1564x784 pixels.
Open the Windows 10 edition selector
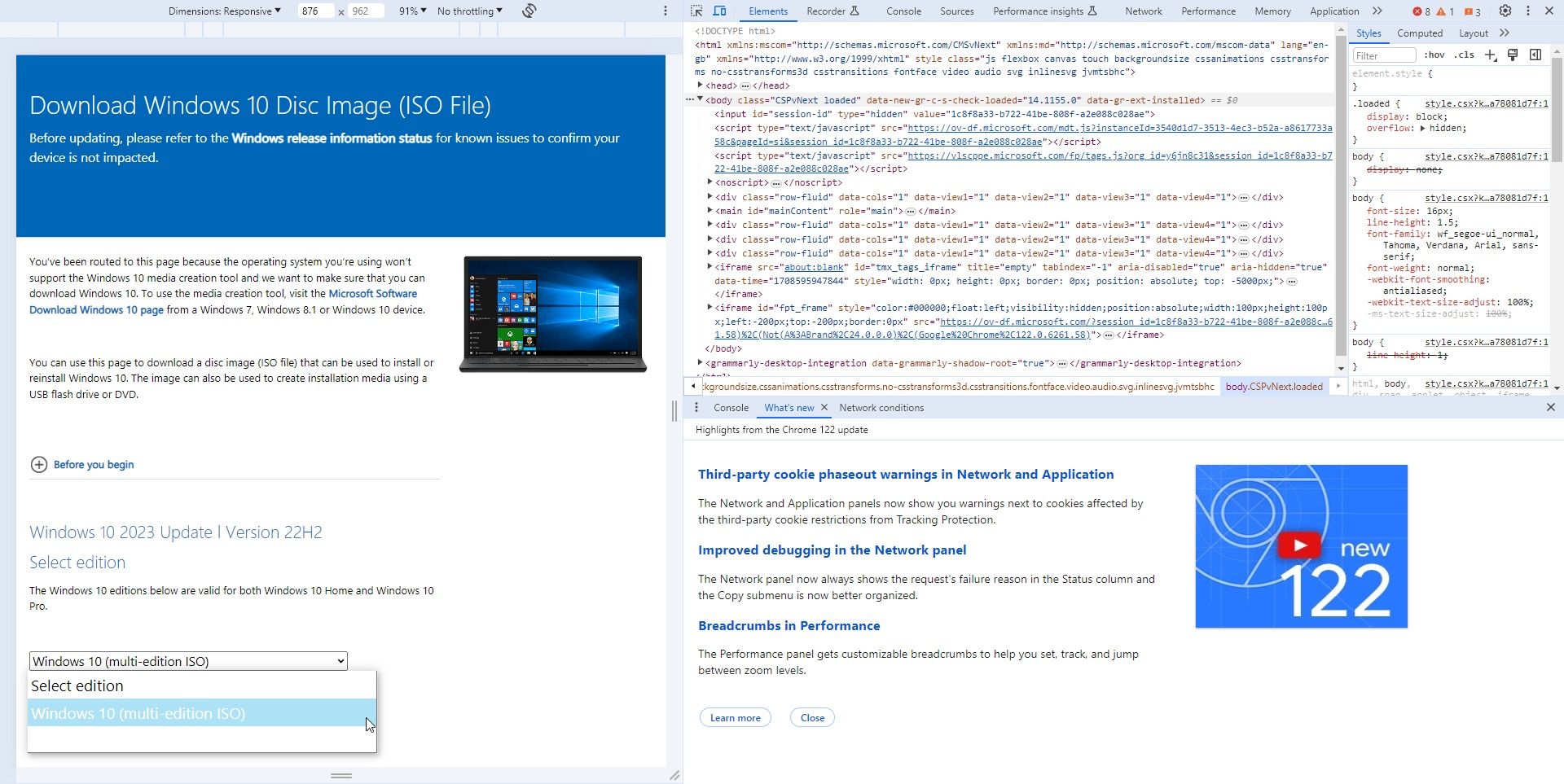pos(187,660)
